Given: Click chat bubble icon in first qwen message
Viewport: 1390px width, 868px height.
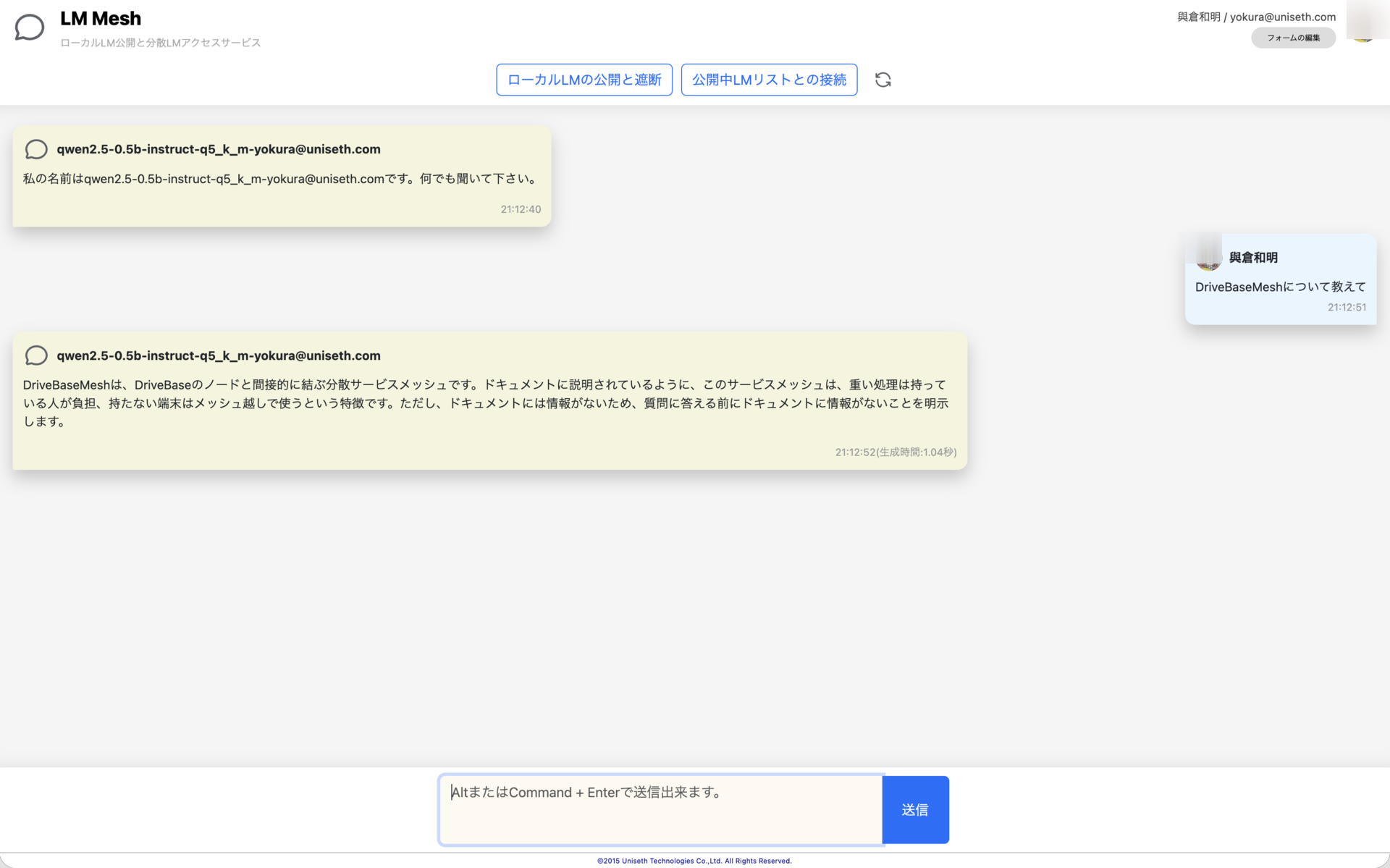Looking at the screenshot, I should click(36, 149).
